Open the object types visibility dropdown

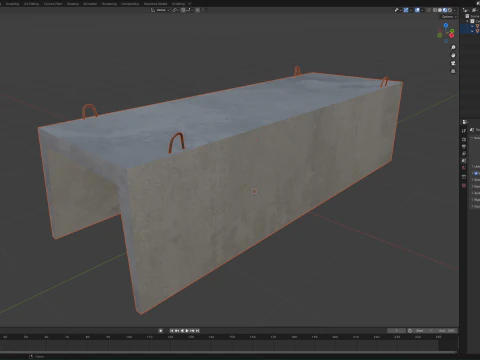(x=398, y=10)
